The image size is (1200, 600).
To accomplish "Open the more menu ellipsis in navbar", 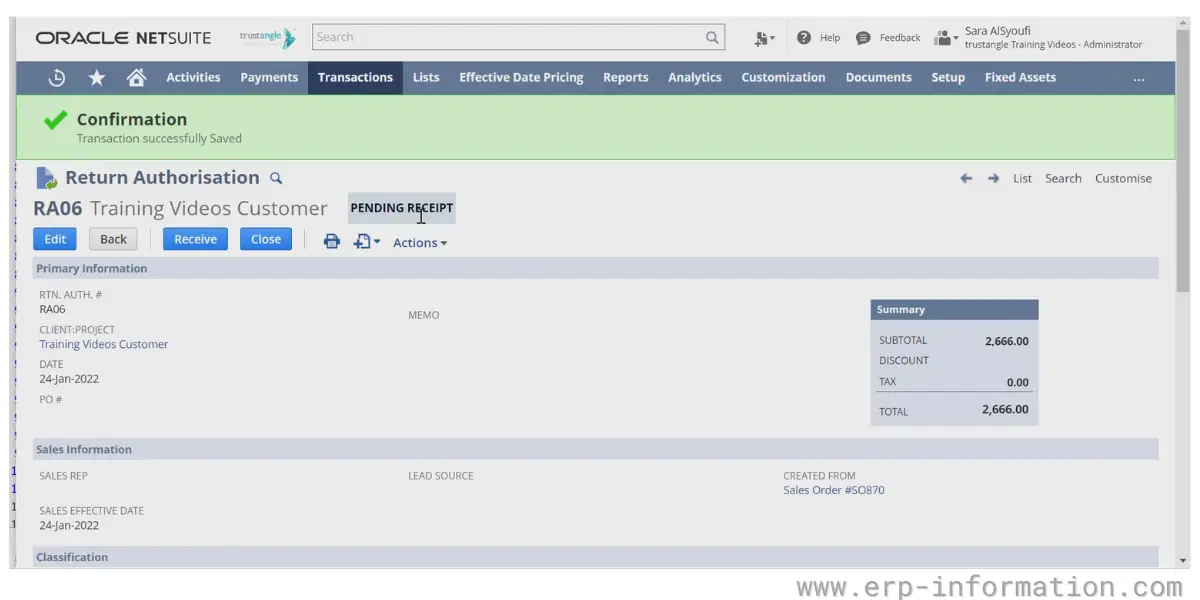I will (1138, 78).
